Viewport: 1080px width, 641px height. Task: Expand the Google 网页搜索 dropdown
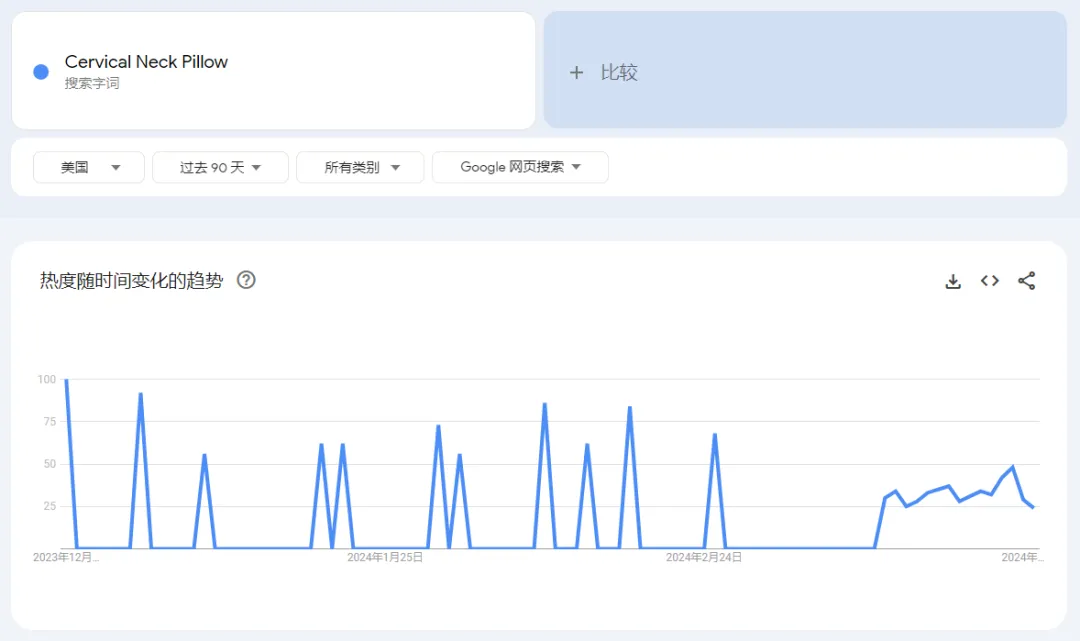click(520, 167)
